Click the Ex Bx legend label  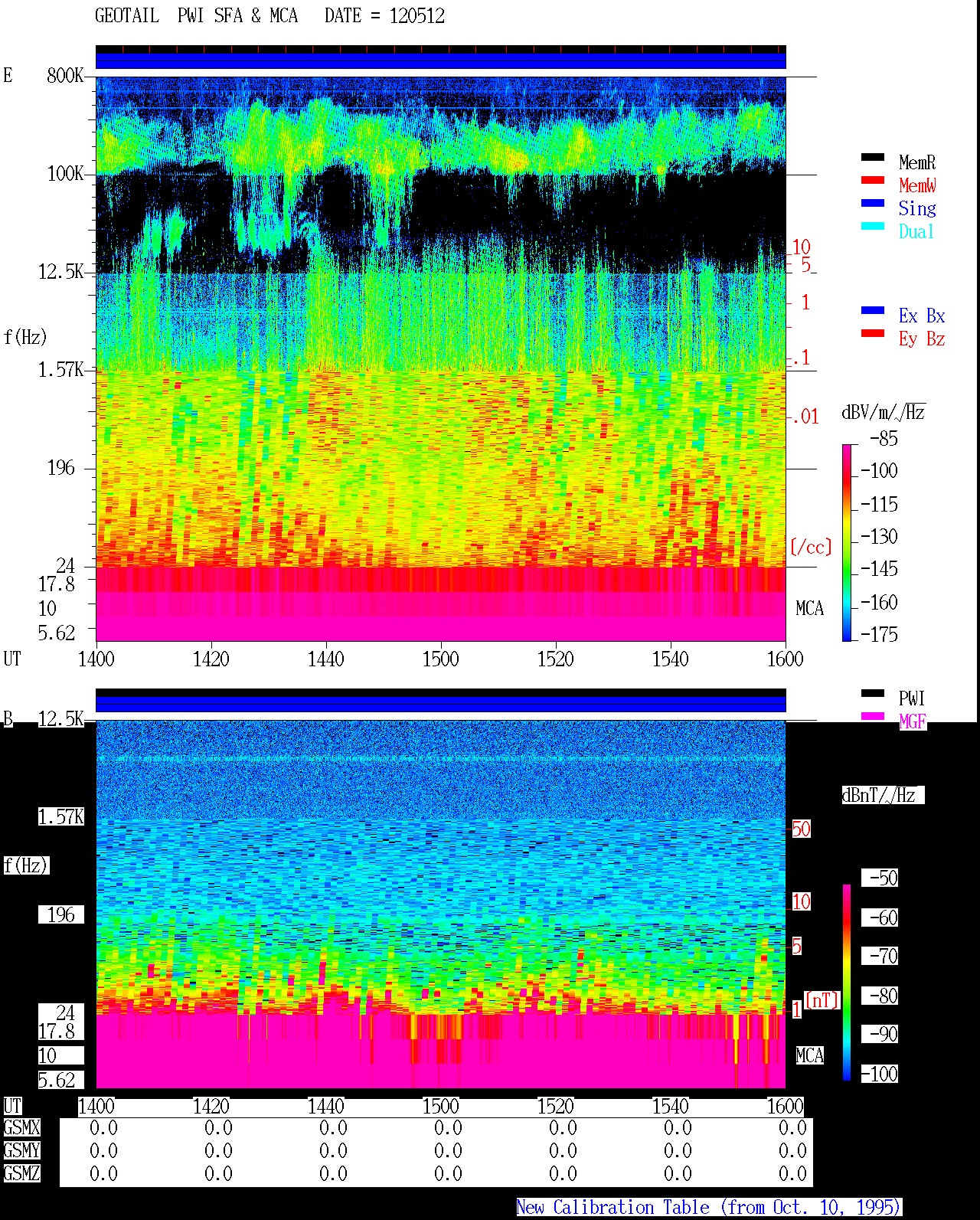pos(922,316)
